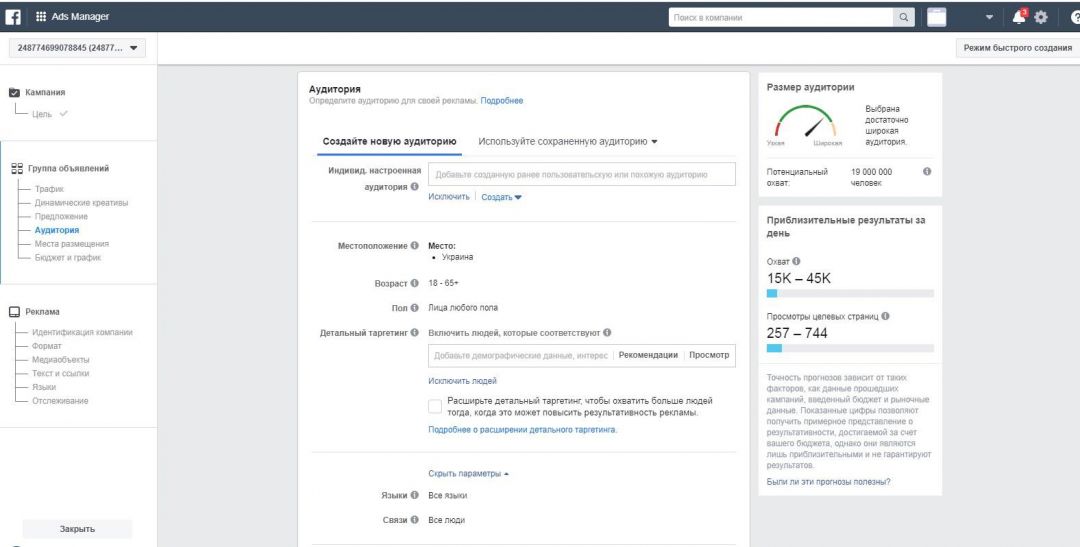Open the Ads Manager grid menu icon
This screenshot has height=547, width=1080.
coord(41,17)
